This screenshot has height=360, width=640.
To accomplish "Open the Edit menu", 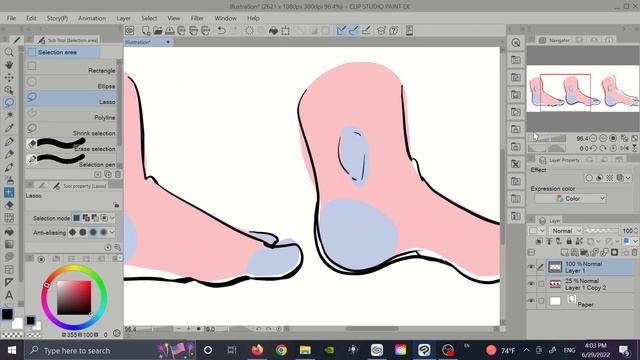I will pyautogui.click(x=31, y=18).
